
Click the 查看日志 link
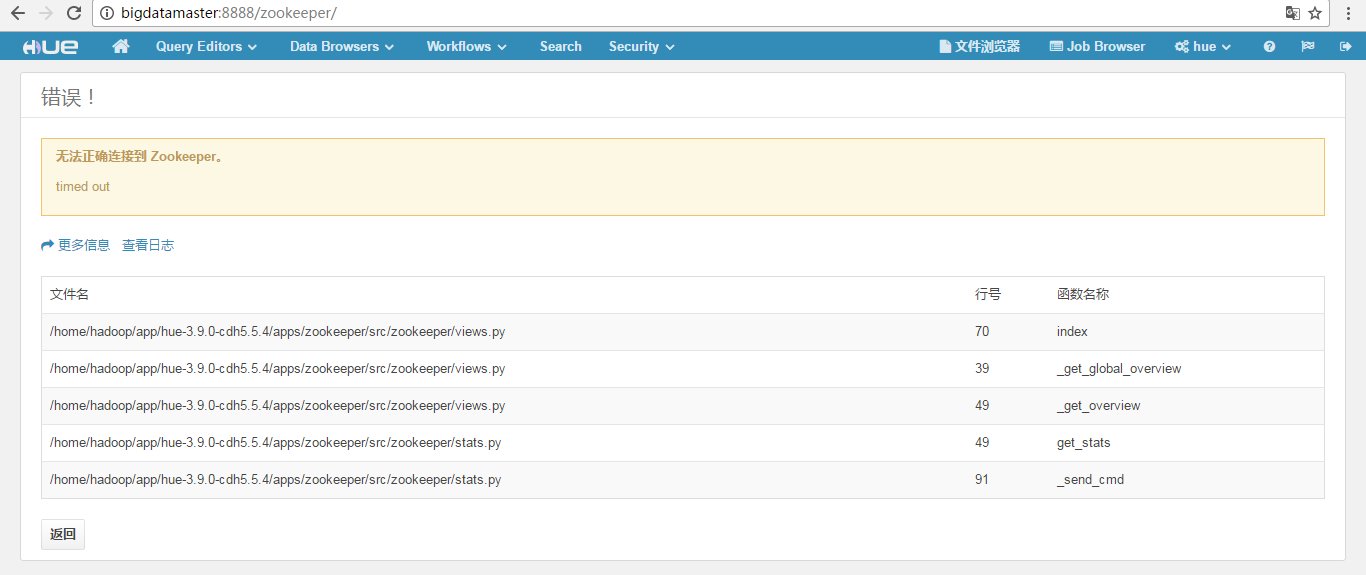[x=148, y=245]
